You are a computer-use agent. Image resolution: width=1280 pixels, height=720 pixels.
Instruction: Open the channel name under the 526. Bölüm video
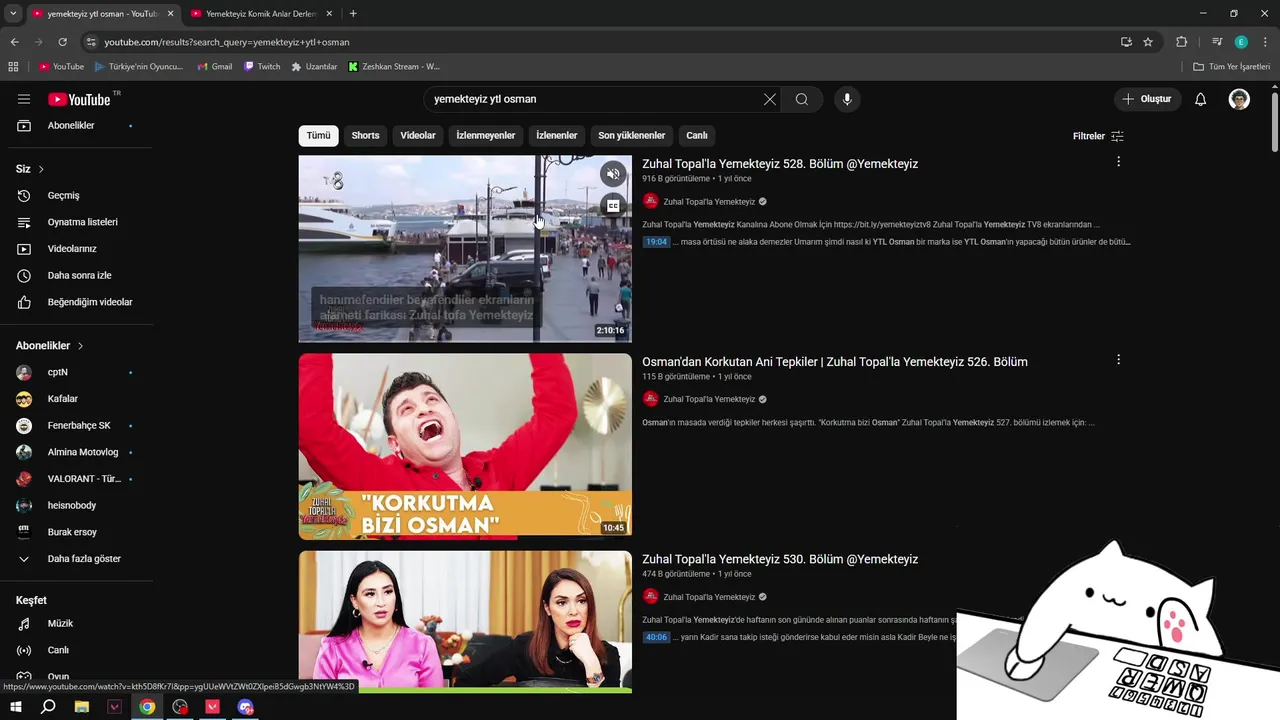pyautogui.click(x=709, y=399)
